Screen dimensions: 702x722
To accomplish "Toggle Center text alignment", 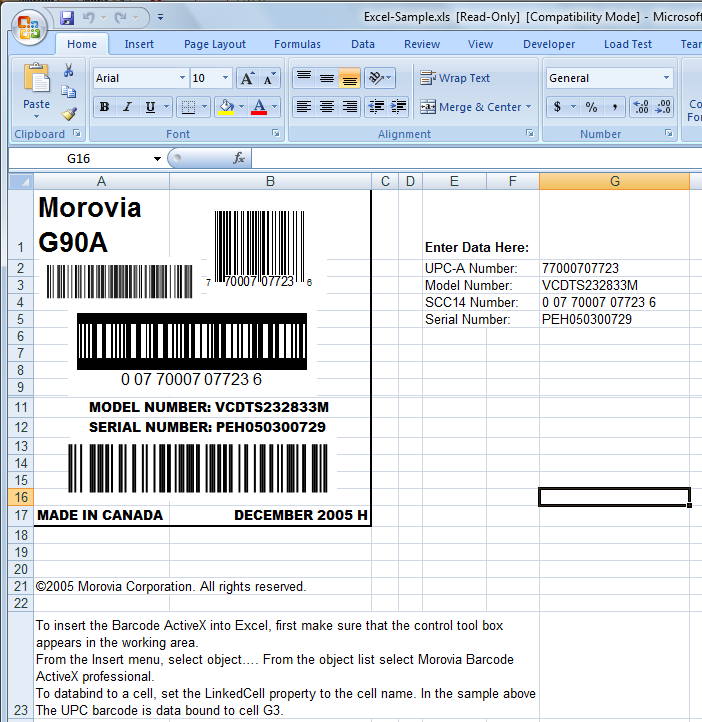I will (327, 107).
